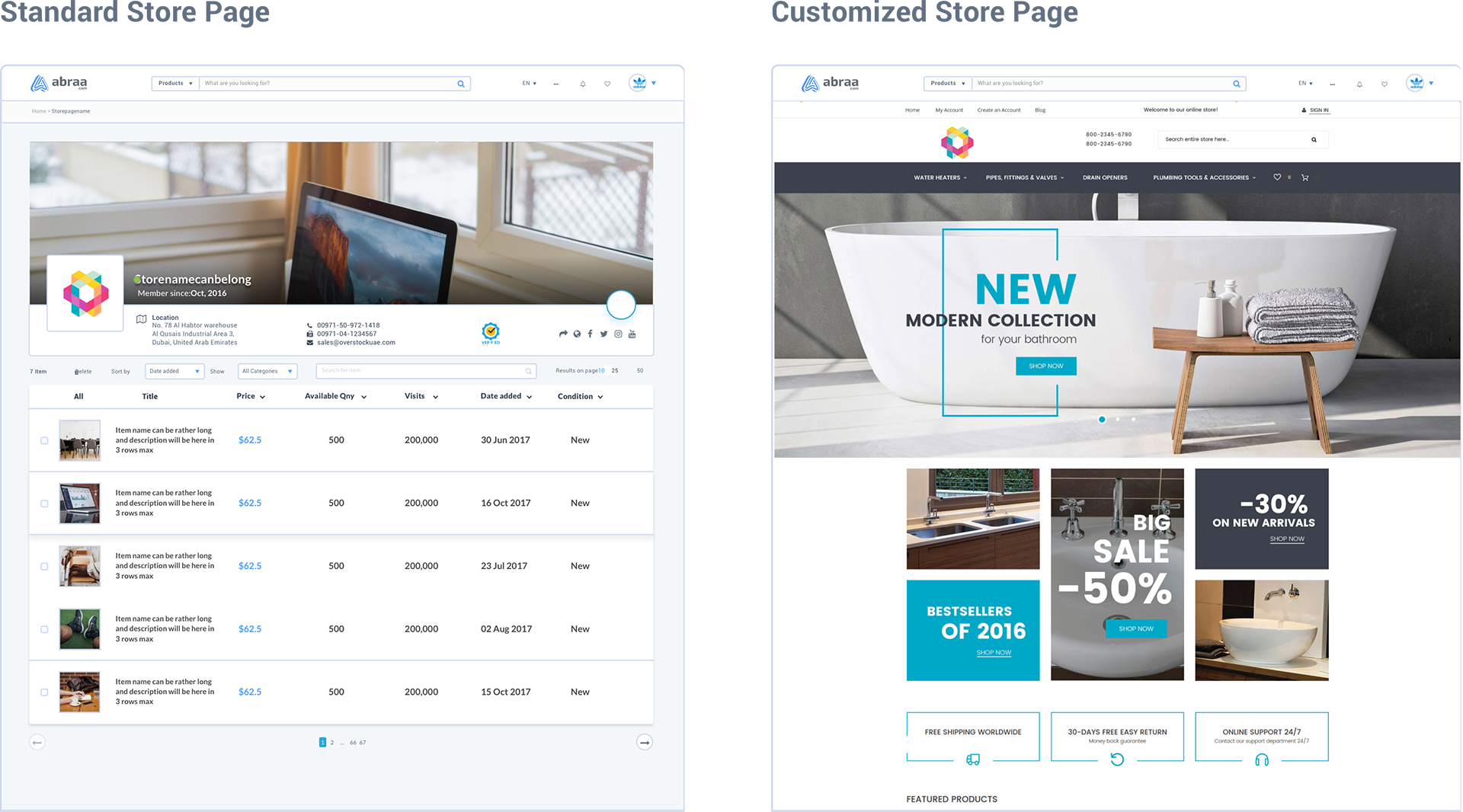Click the abraa logo on standard store page
Screen dimensions: 1463x812
pyautogui.click(x=59, y=83)
